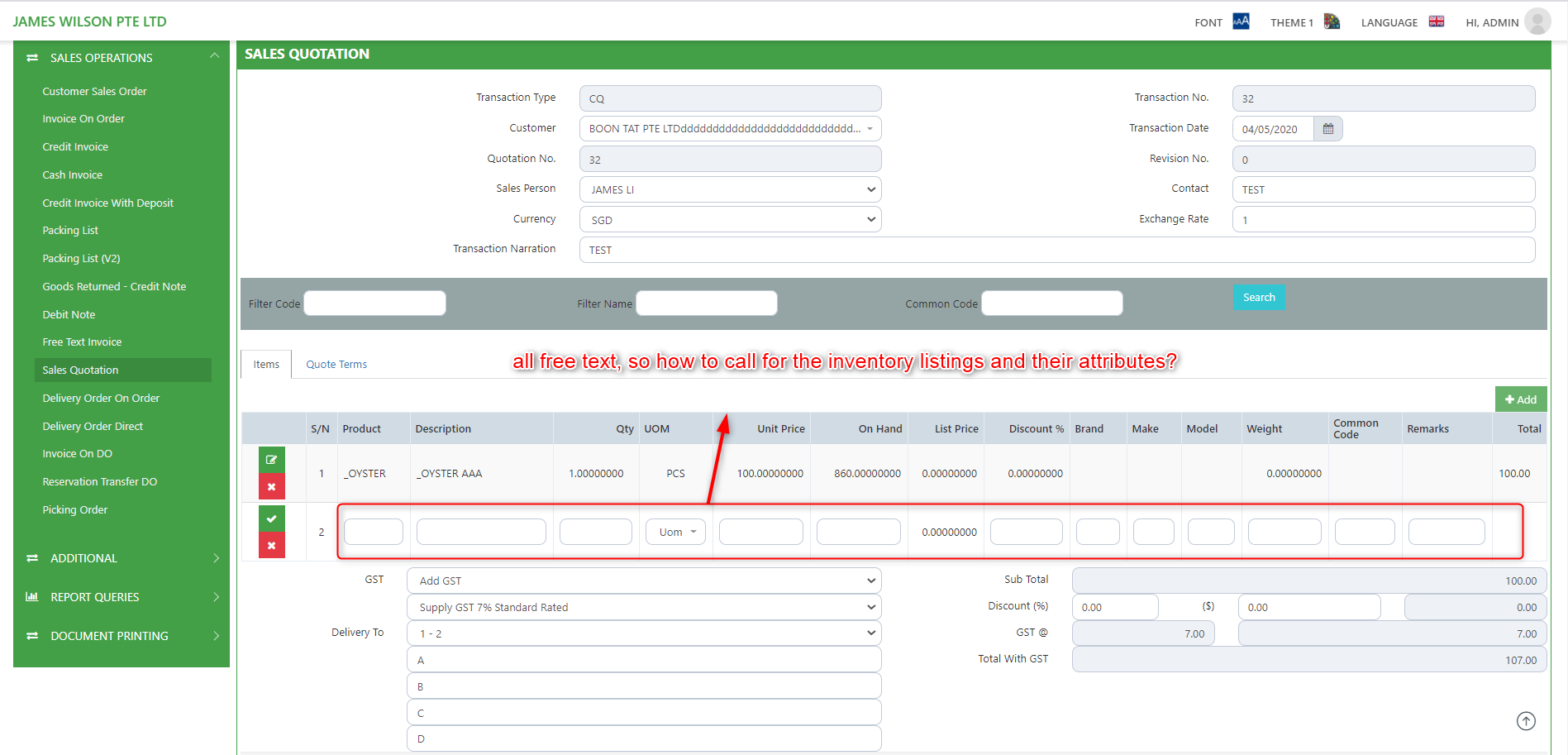
Task: Click the Unit Price input in row 2
Action: 760,532
